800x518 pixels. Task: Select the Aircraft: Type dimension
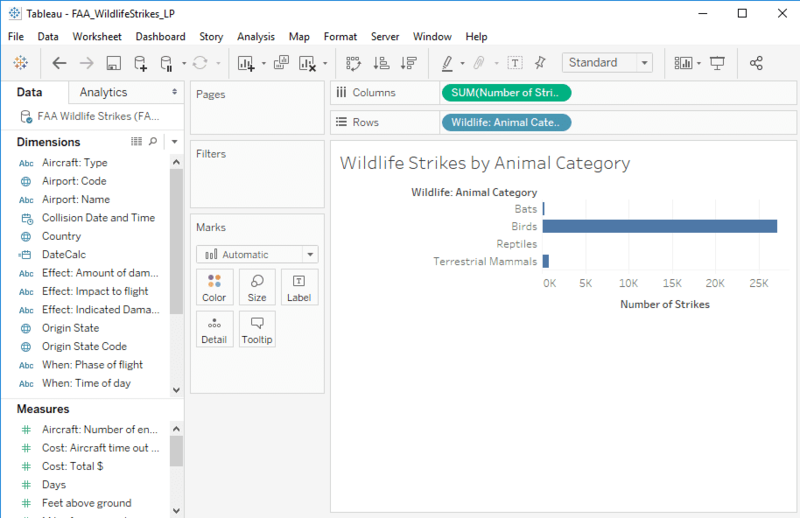[74, 163]
